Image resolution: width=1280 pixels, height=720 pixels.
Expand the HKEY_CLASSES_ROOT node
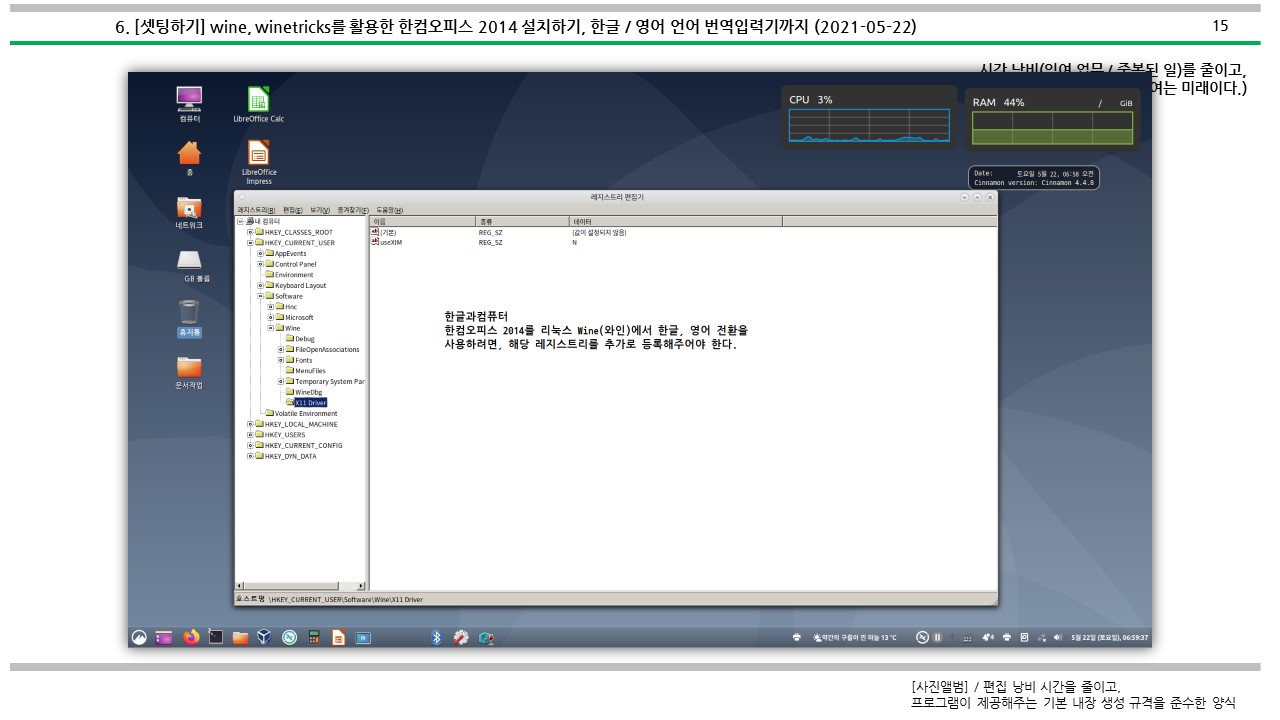250,232
